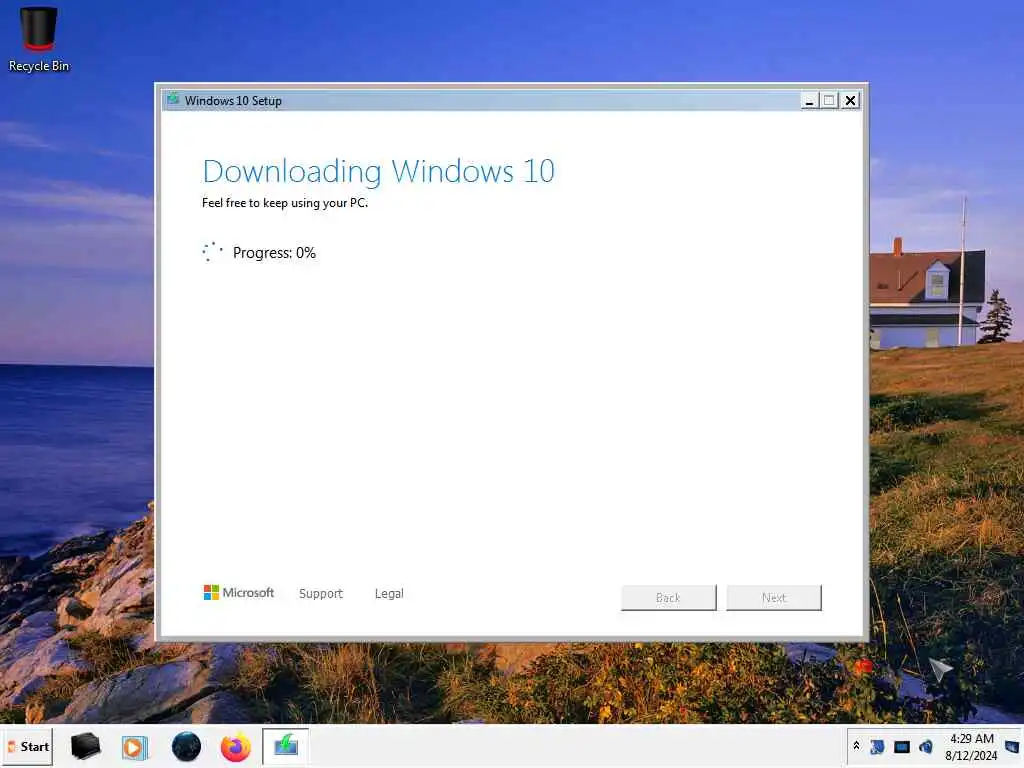Screen dimensions: 1024x768
Task: Click the greyed-out Next button
Action: pyautogui.click(x=774, y=598)
